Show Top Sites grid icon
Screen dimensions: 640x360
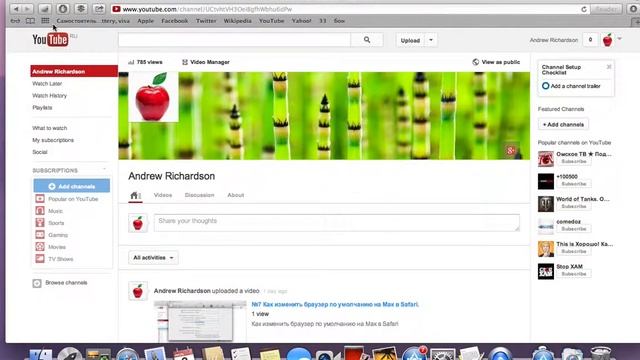pos(45,20)
